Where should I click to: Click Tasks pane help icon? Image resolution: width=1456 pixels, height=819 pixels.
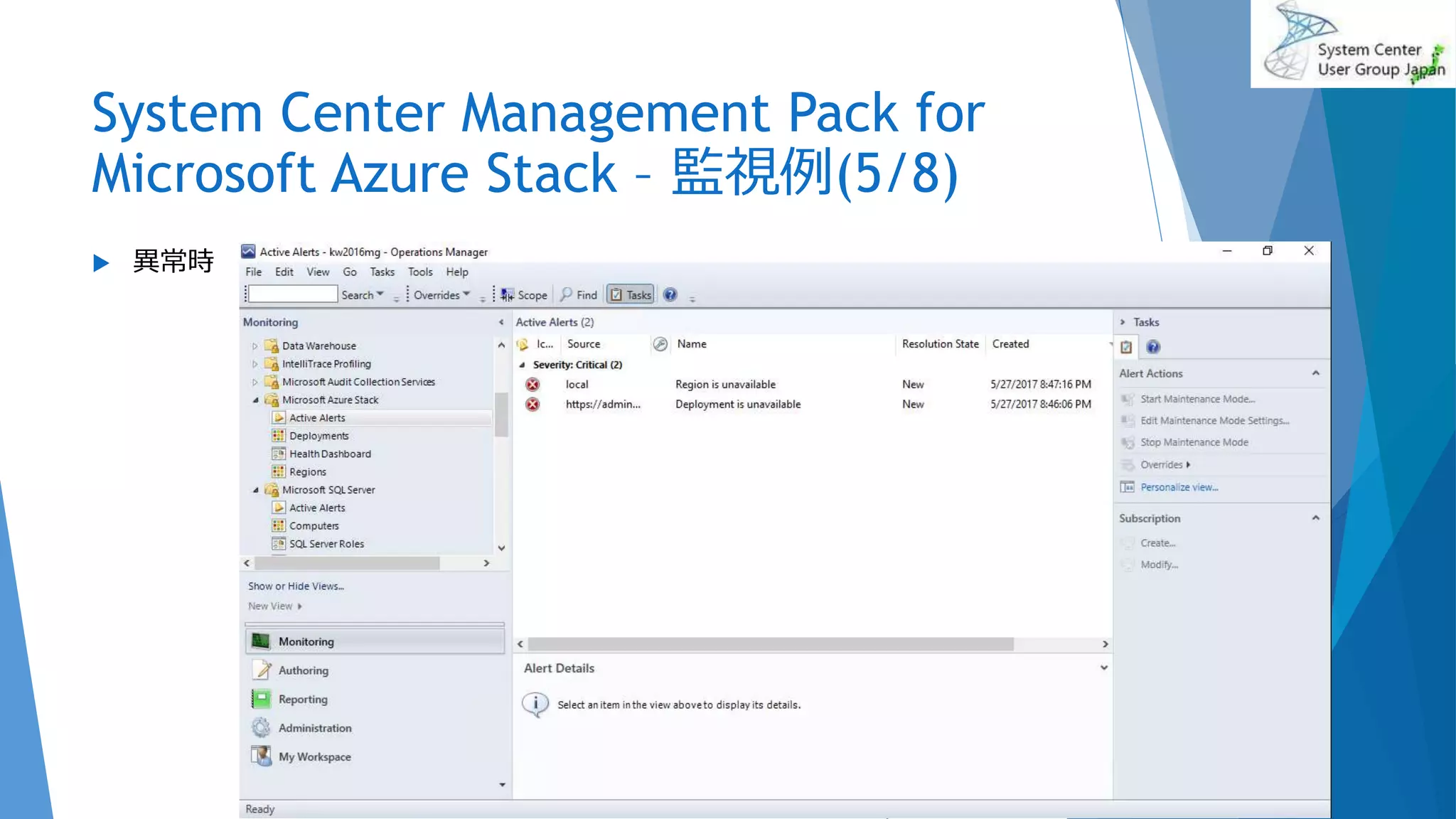pos(1153,347)
